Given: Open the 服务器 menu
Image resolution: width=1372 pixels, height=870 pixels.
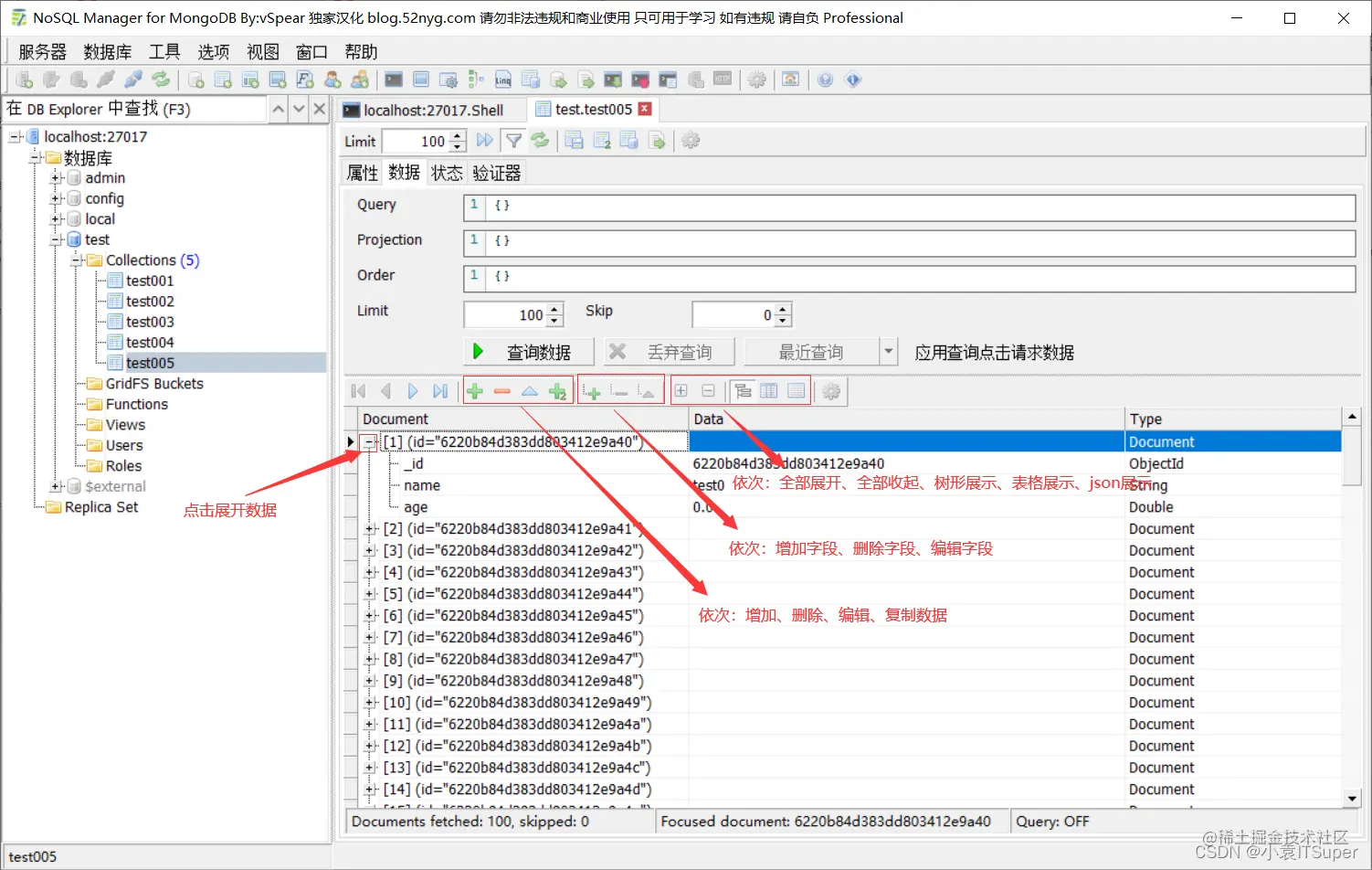Looking at the screenshot, I should (42, 52).
